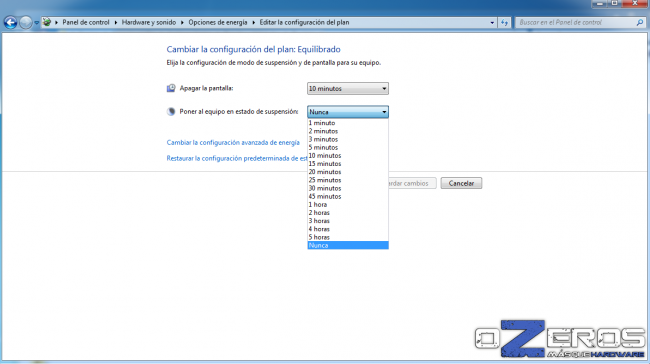Image resolution: width=650 pixels, height=364 pixels.
Task: Open Cambiar la configuración avanzada de energía link
Action: point(233,143)
